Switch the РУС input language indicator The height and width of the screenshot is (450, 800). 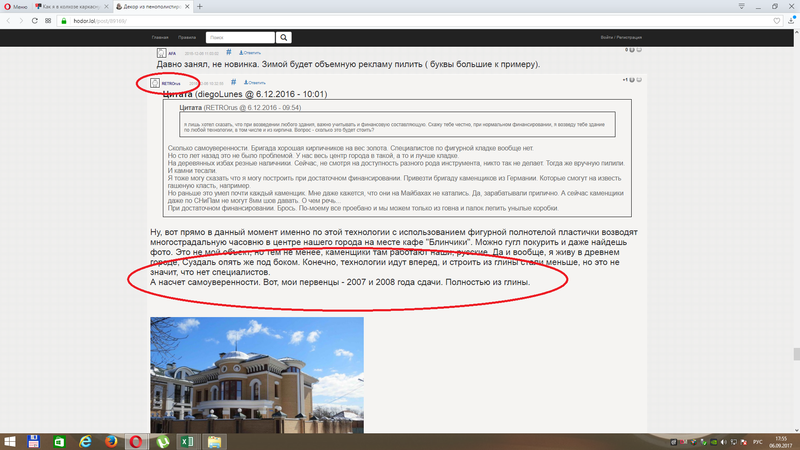758,442
